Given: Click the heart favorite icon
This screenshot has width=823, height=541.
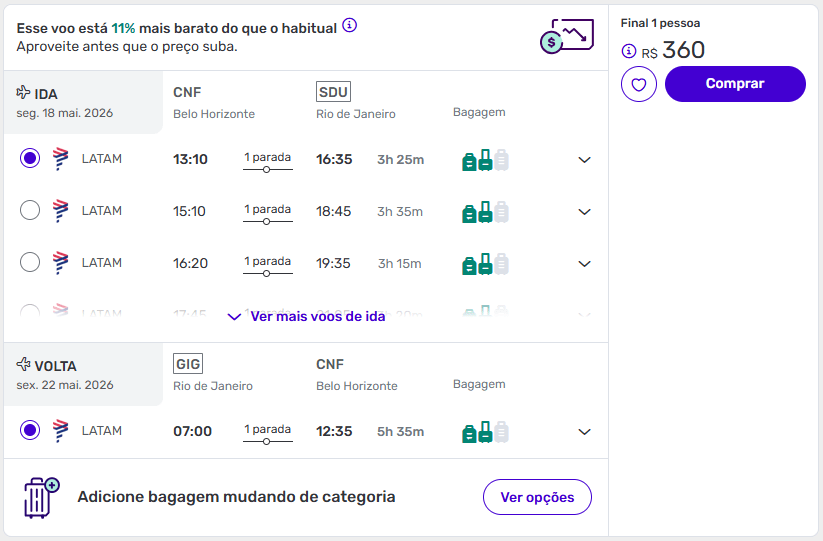Looking at the screenshot, I should click(639, 84).
